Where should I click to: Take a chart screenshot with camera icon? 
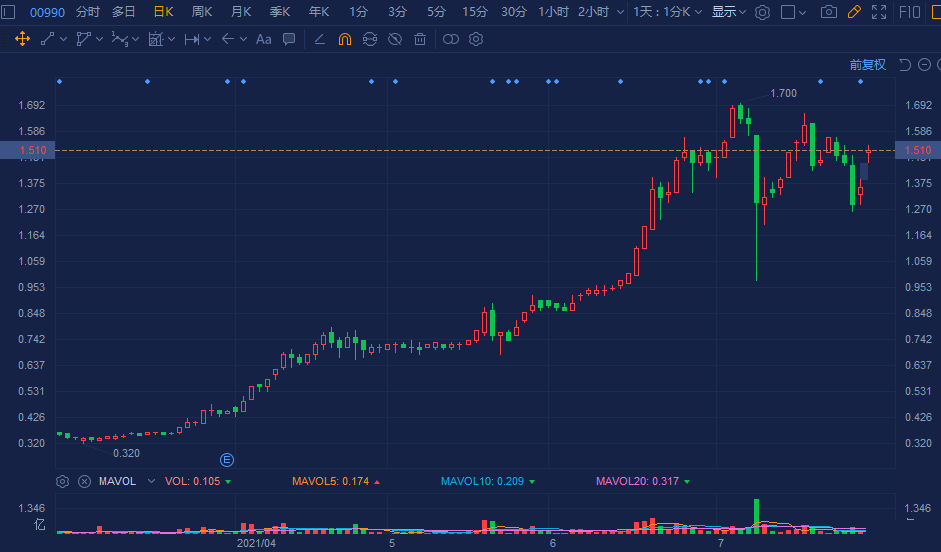[x=828, y=12]
